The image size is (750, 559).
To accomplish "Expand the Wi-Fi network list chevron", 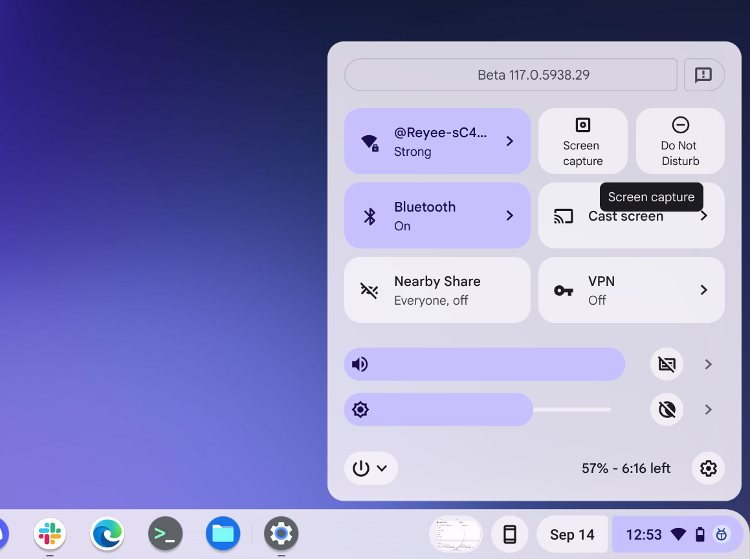I will (510, 141).
